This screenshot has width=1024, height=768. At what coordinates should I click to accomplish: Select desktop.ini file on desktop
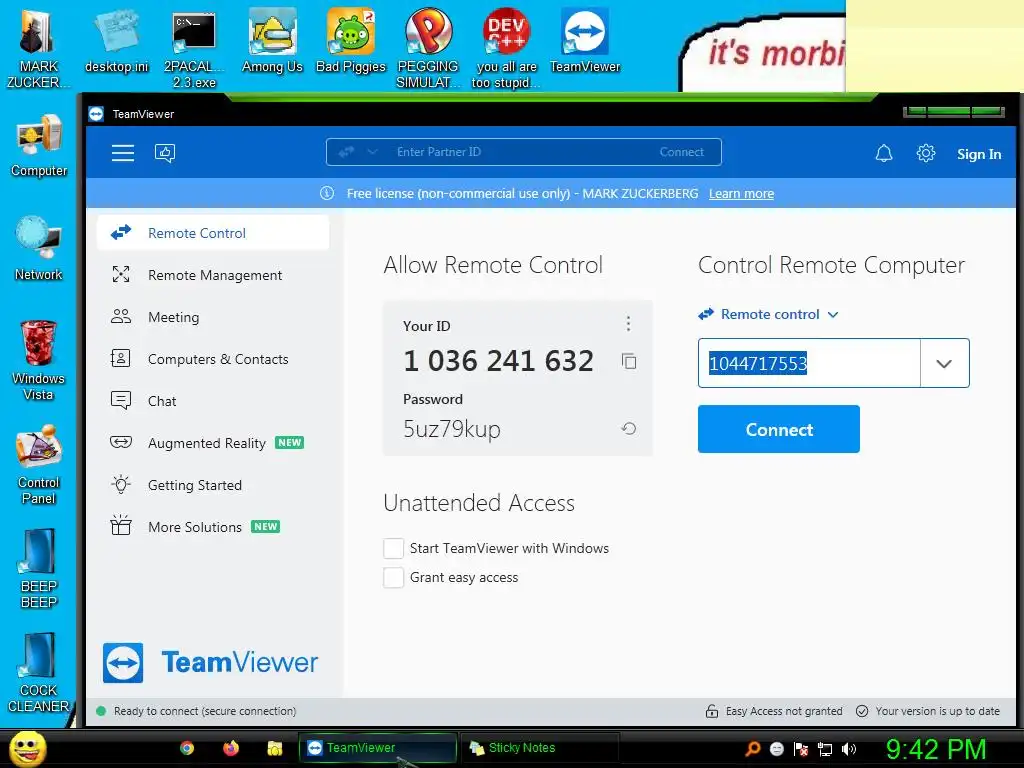tap(116, 40)
